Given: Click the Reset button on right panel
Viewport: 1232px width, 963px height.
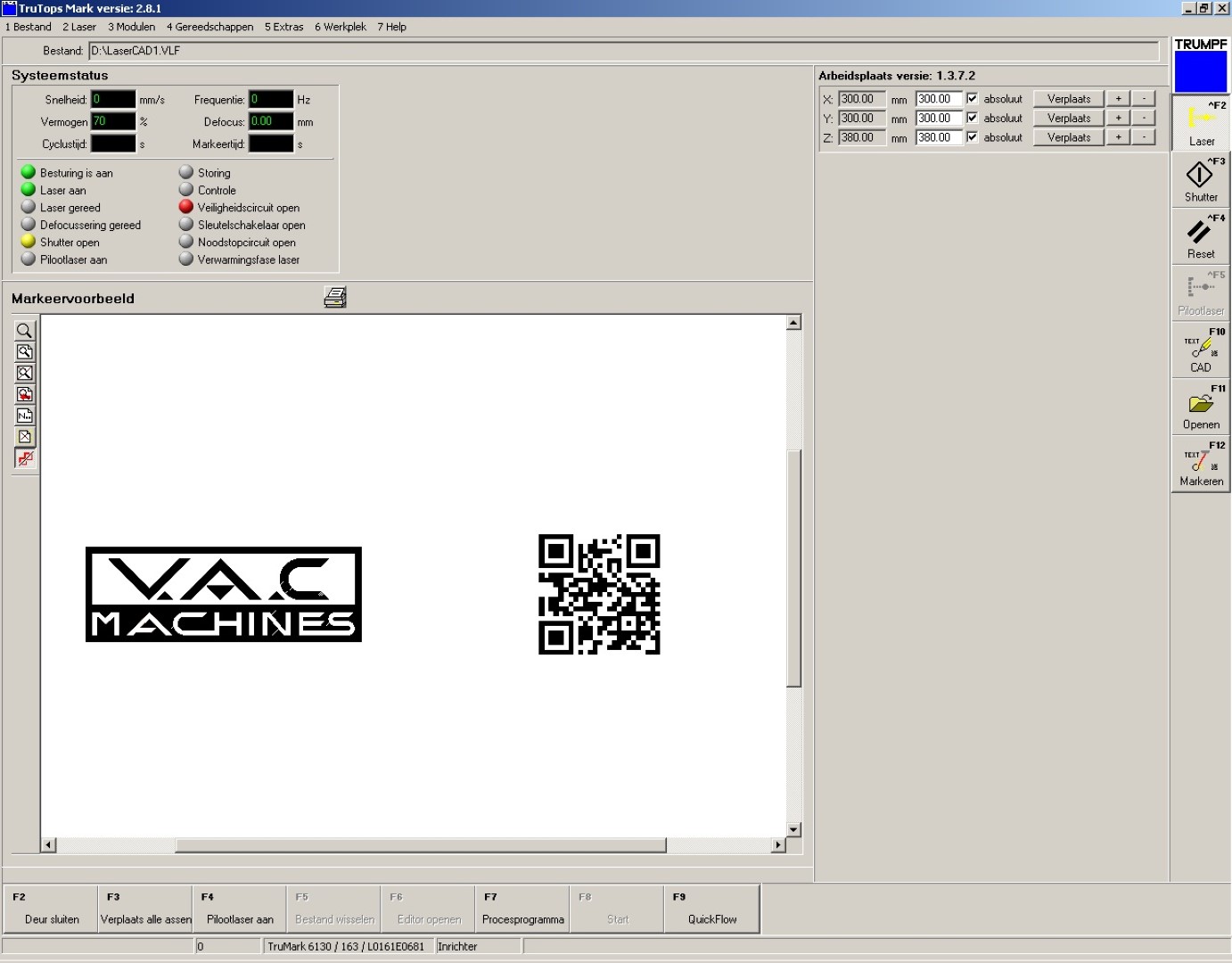Looking at the screenshot, I should click(1201, 235).
